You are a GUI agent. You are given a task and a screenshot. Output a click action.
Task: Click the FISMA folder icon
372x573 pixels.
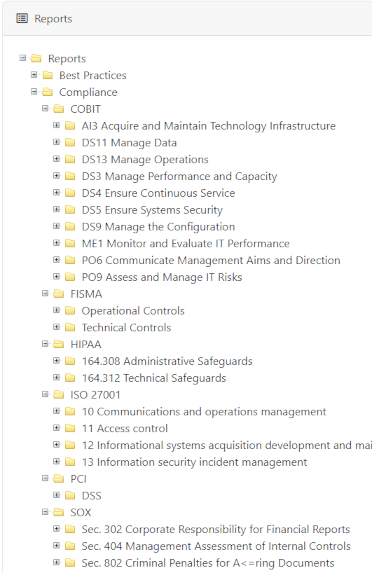pyautogui.click(x=58, y=293)
